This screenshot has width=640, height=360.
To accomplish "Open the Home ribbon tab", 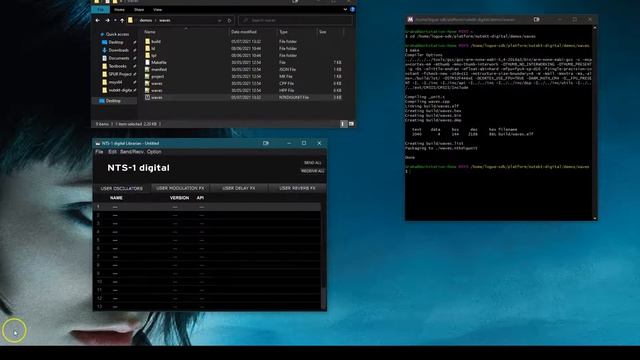I will click(x=119, y=9).
